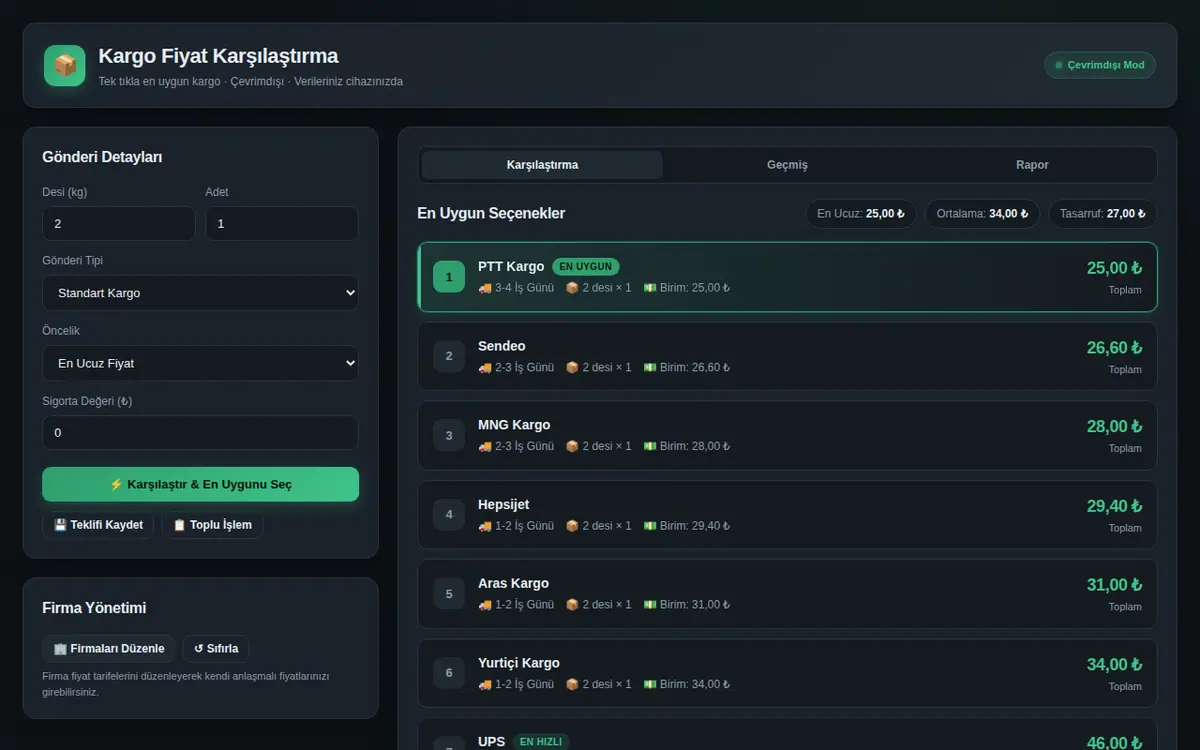
Task: Click Karşılaştır & En Uygunu Seç button
Action: click(200, 484)
